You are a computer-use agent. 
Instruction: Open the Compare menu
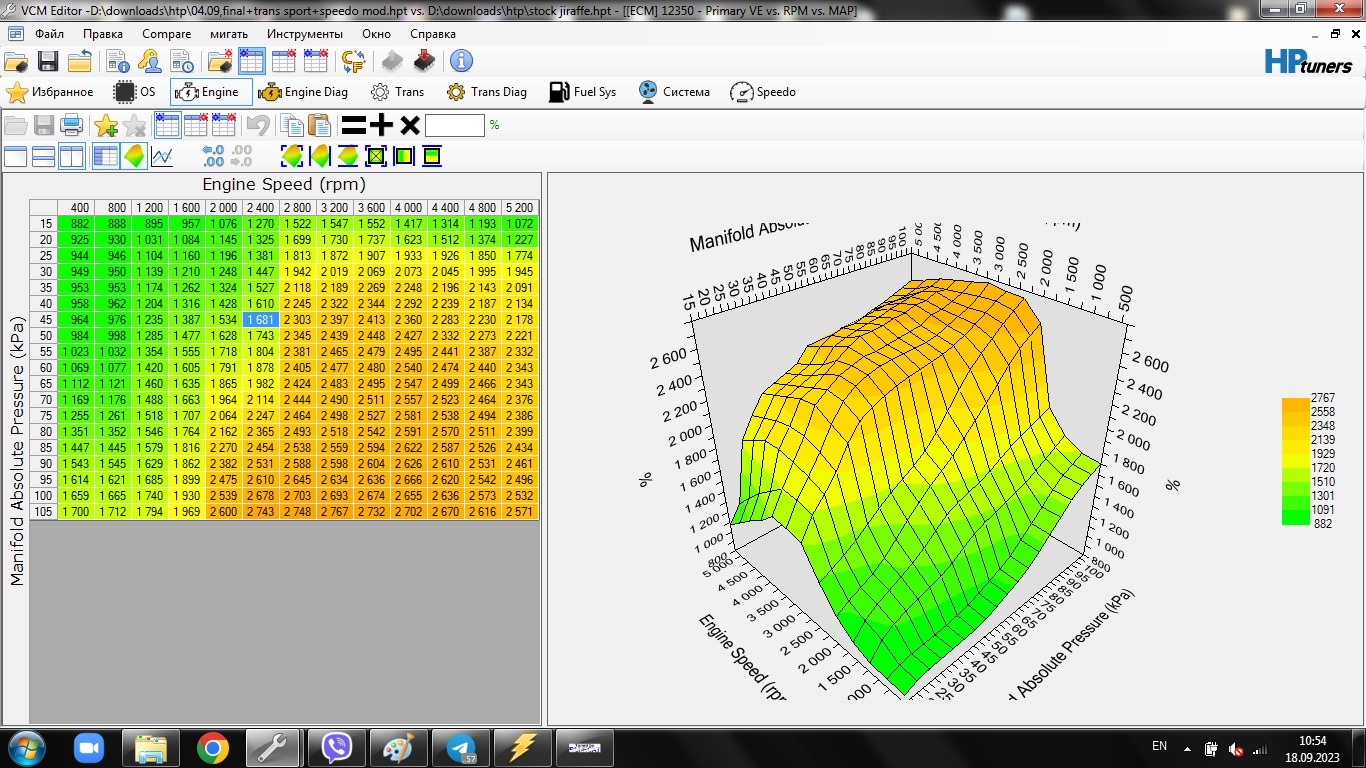(x=166, y=33)
